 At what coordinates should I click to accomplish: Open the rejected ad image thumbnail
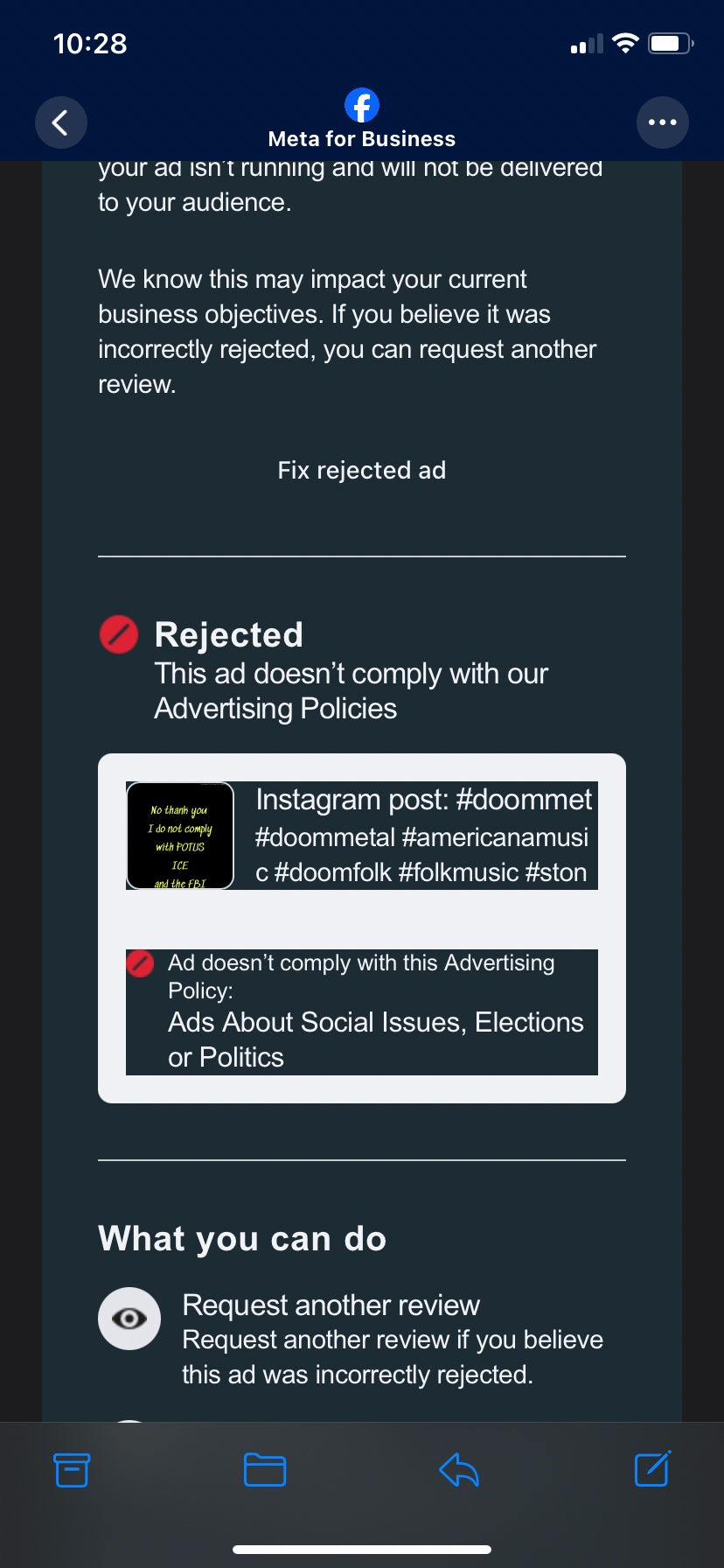180,836
